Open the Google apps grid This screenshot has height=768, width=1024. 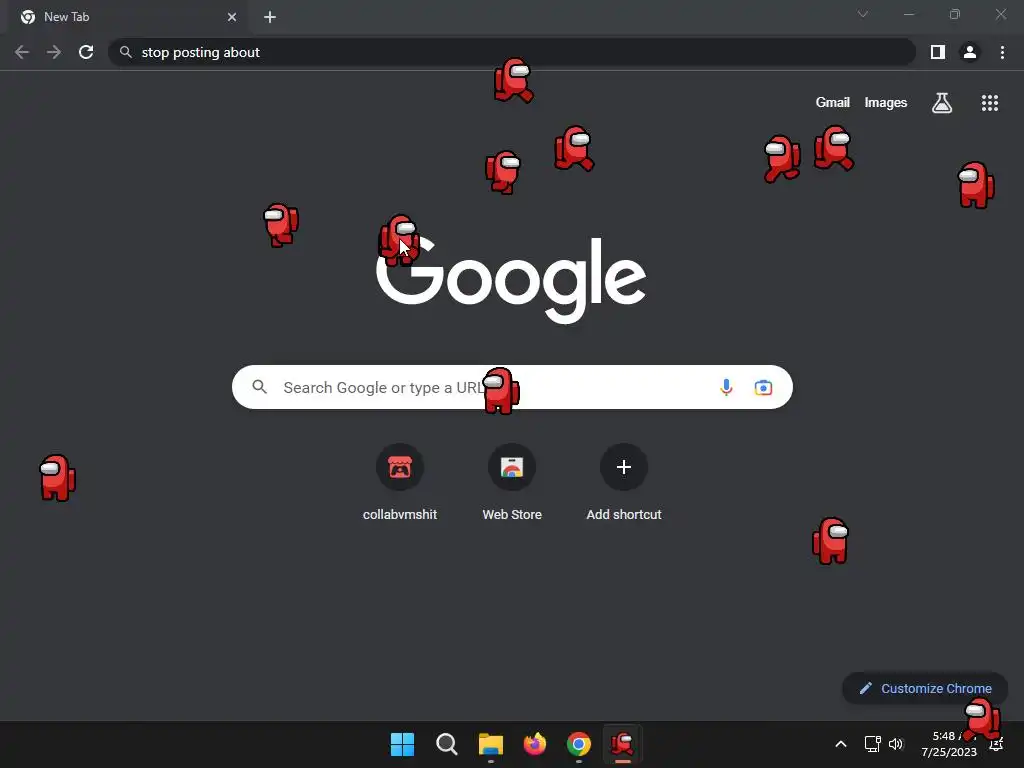990,103
